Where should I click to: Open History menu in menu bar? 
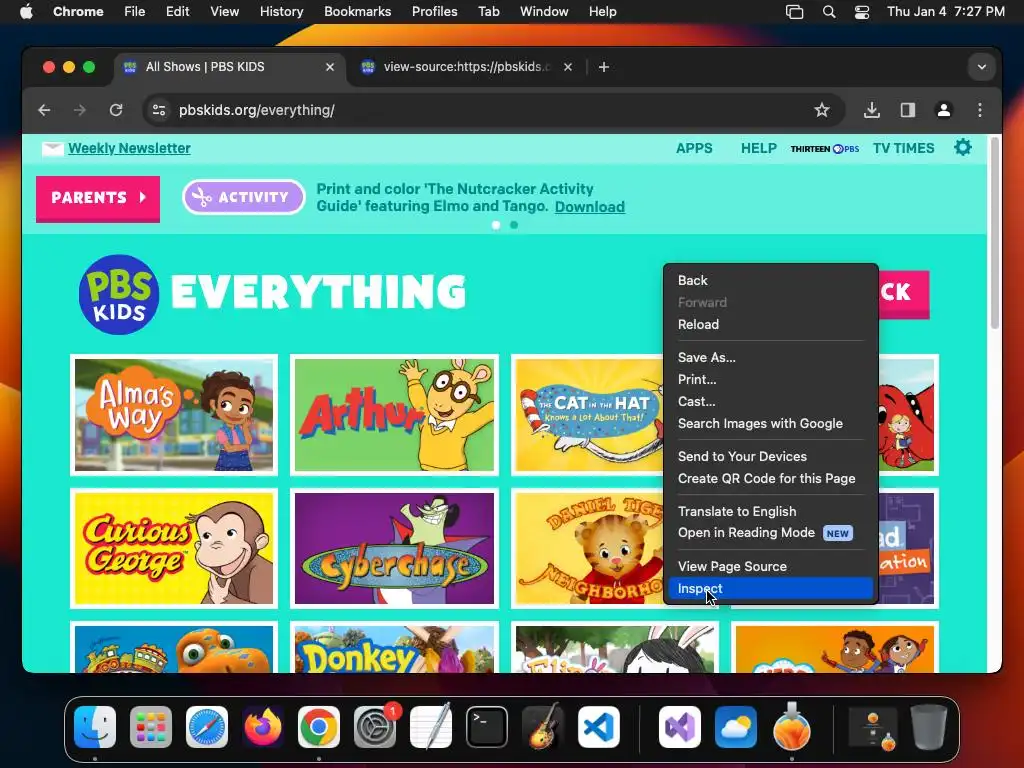pos(281,12)
